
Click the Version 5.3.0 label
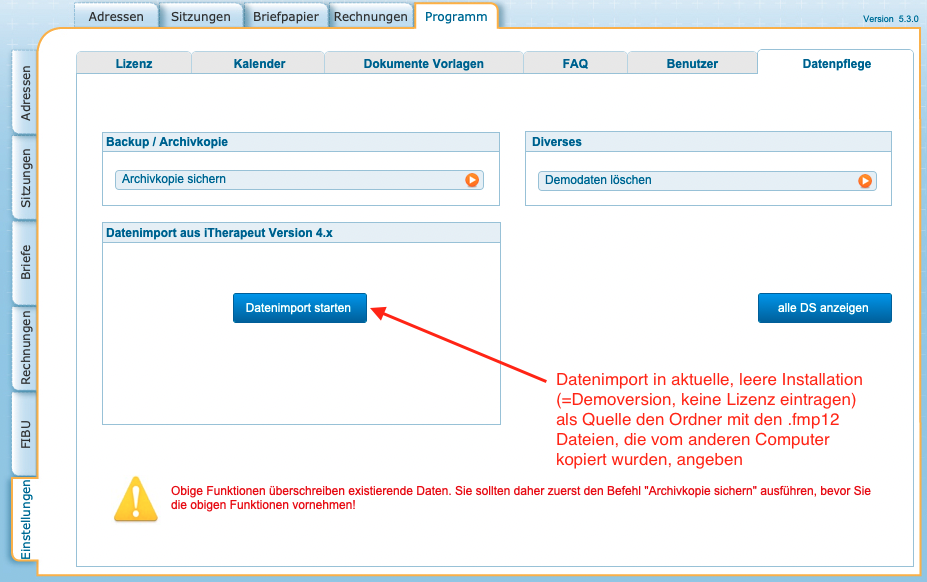coord(890,19)
